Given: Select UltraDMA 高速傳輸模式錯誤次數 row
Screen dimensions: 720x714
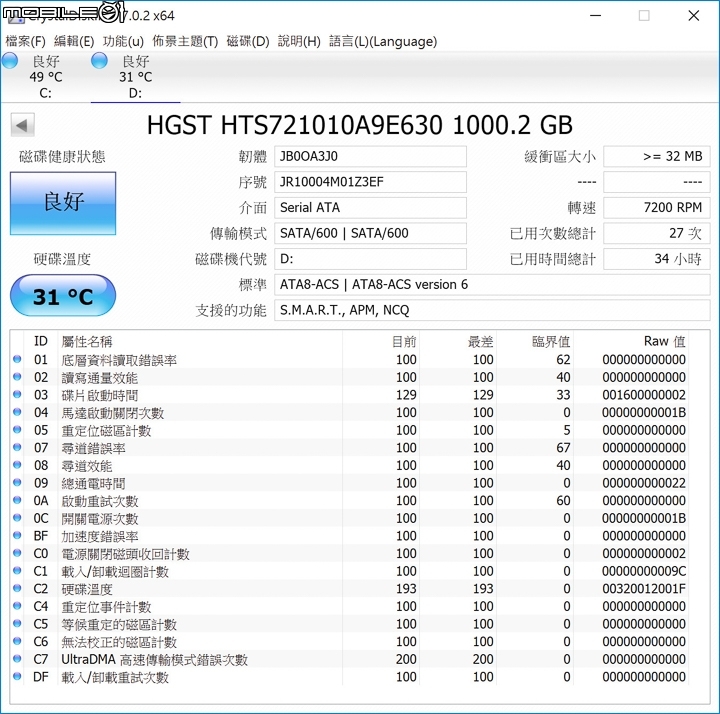Looking at the screenshot, I should tap(349, 659).
